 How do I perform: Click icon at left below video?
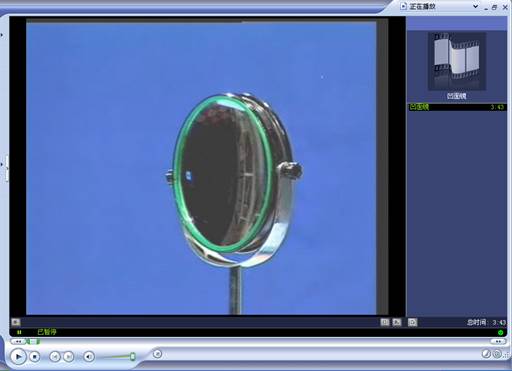[16, 322]
